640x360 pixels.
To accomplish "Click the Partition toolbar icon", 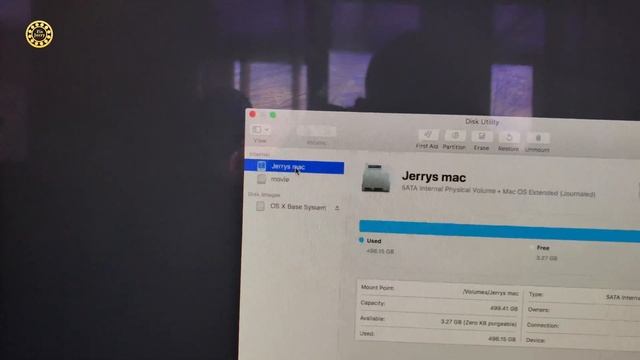I will click(455, 135).
